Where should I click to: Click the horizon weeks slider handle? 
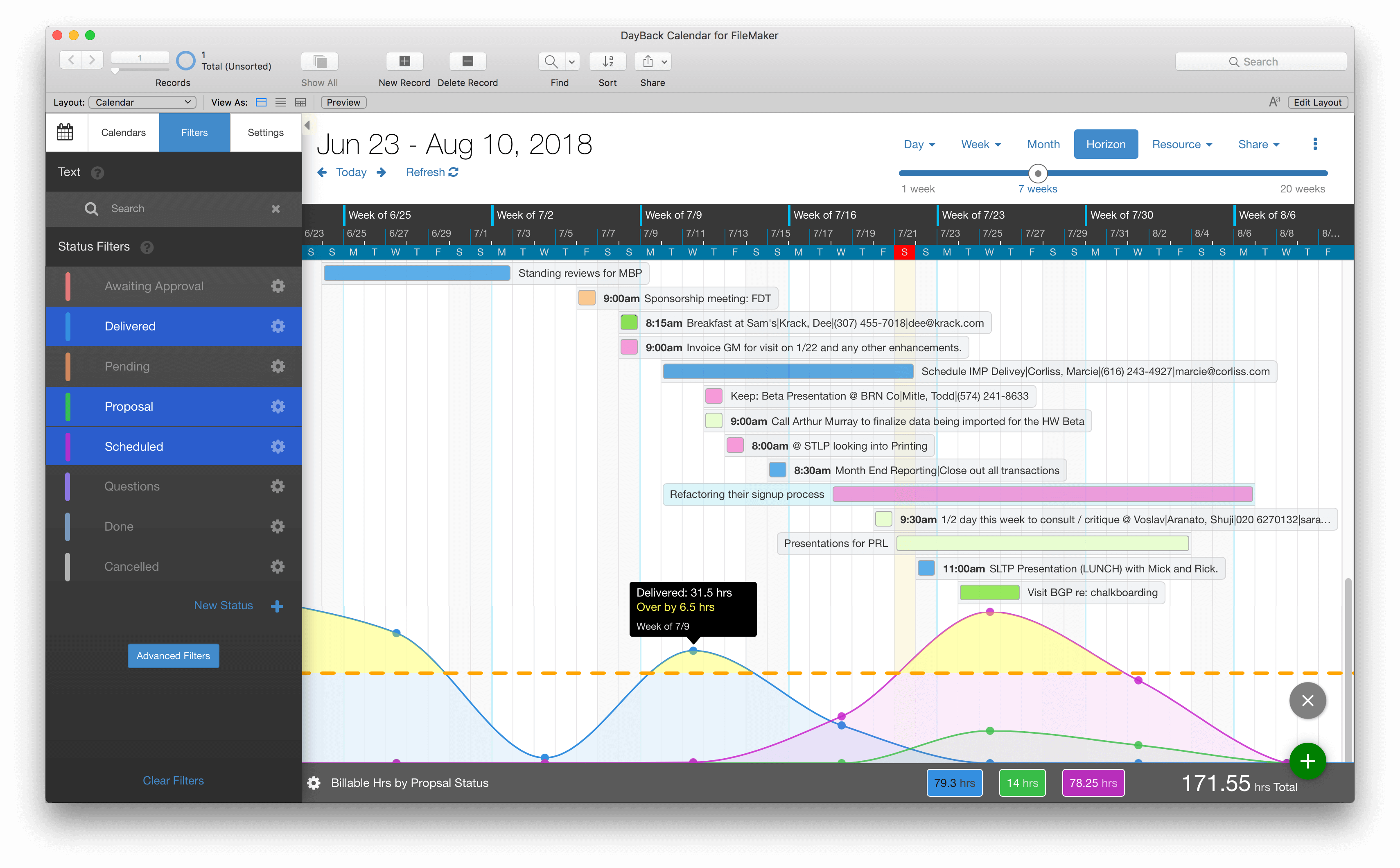(1037, 173)
